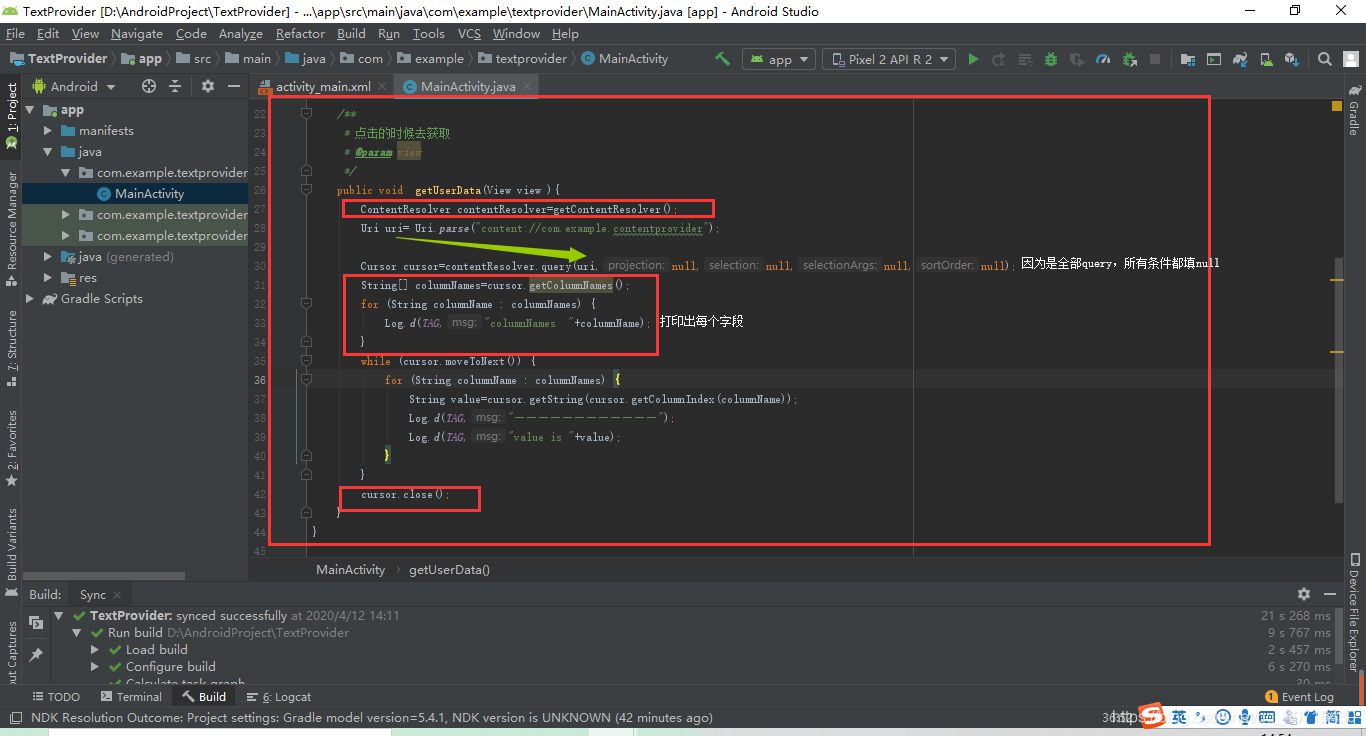The image size is (1366, 736).
Task: Open the Terminal tool window
Action: tap(130, 697)
